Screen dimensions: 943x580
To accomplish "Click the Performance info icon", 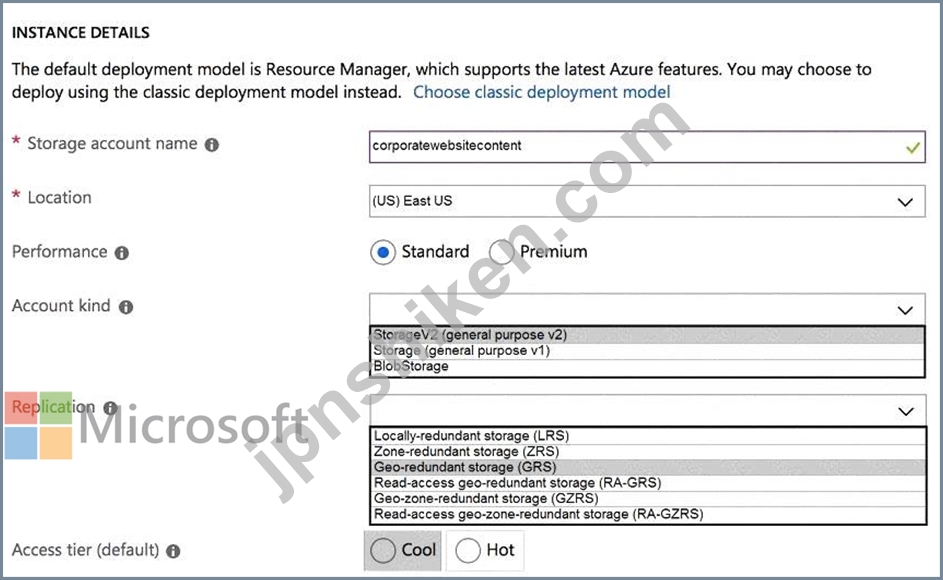I will 121,253.
